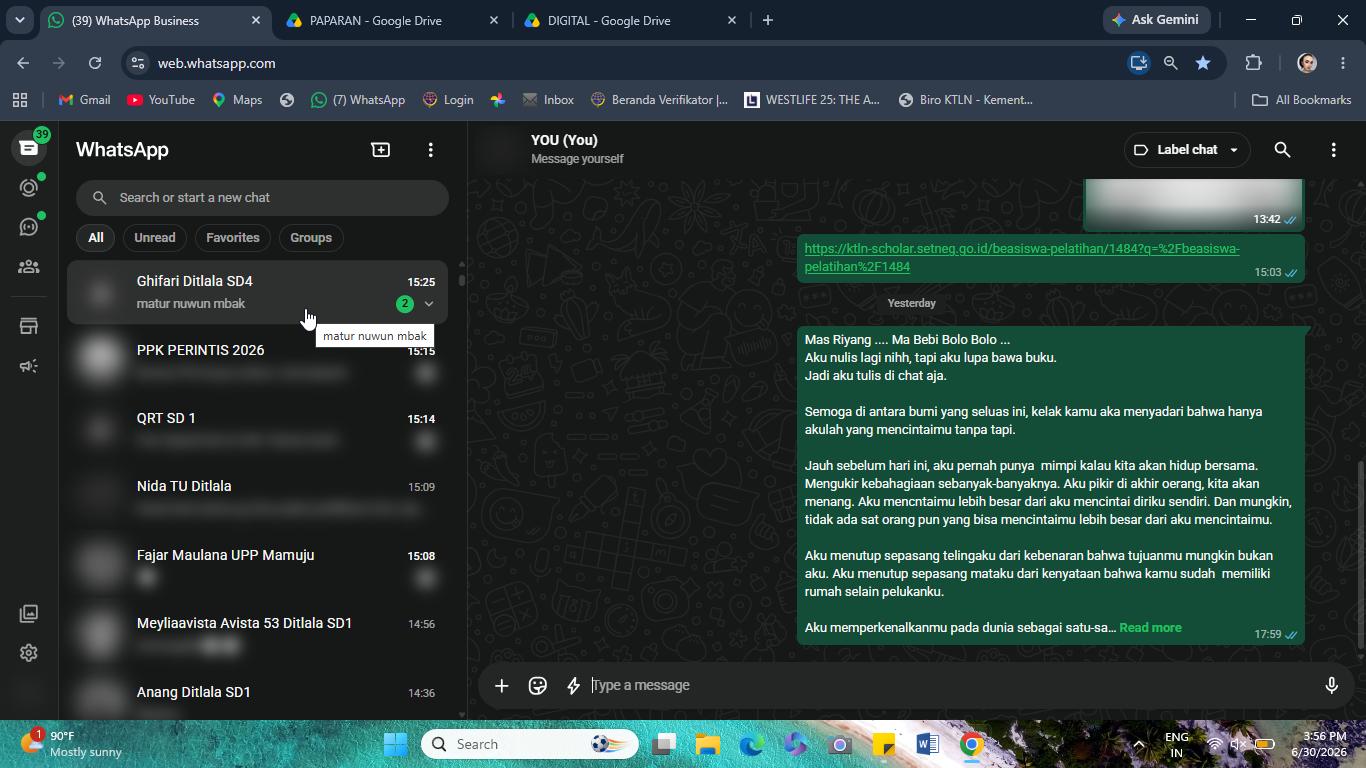Open the Chrome tab search dropdown
The height and width of the screenshot is (768, 1366).
tap(19, 20)
